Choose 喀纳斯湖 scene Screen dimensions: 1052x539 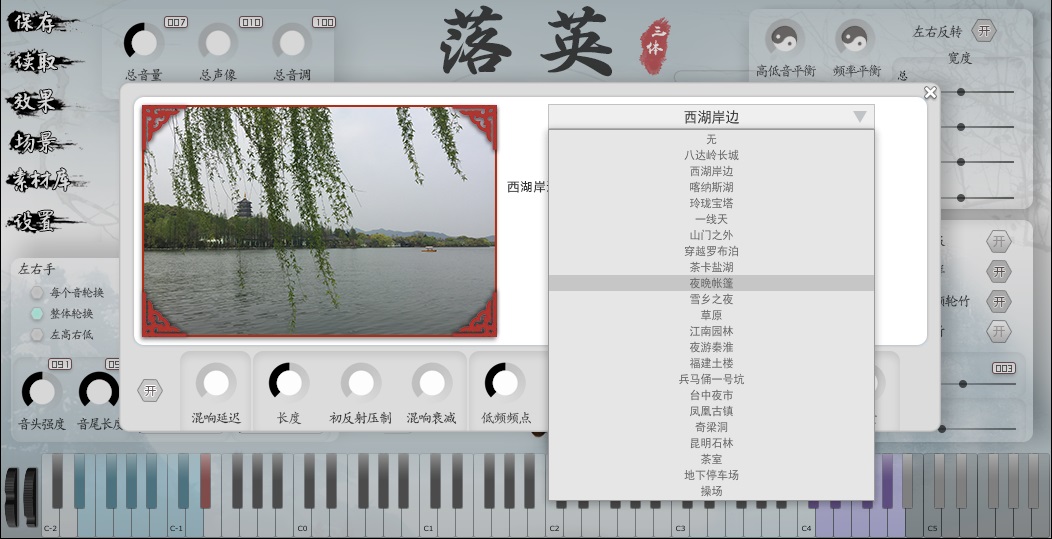pyautogui.click(x=711, y=187)
